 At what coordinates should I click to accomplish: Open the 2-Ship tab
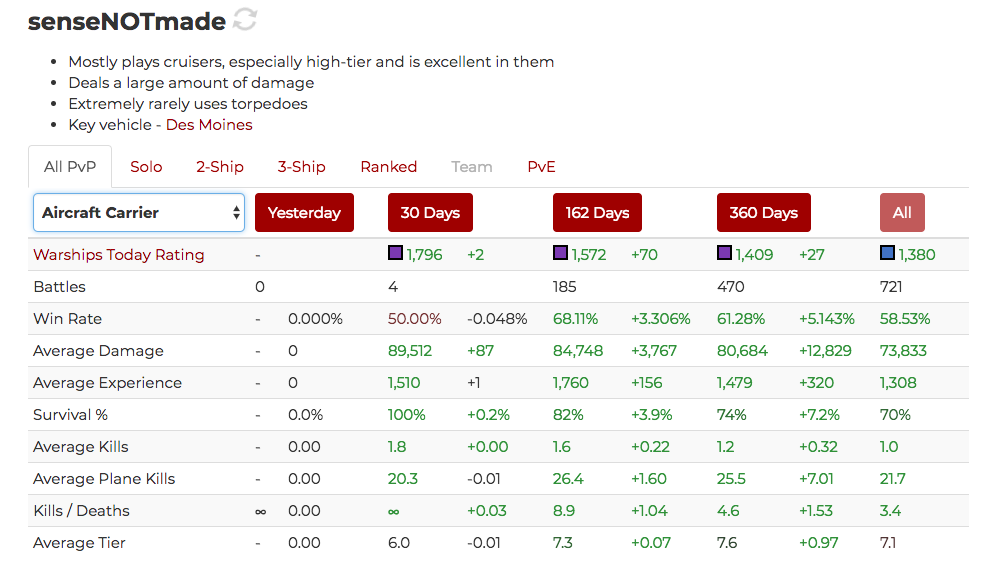[220, 167]
